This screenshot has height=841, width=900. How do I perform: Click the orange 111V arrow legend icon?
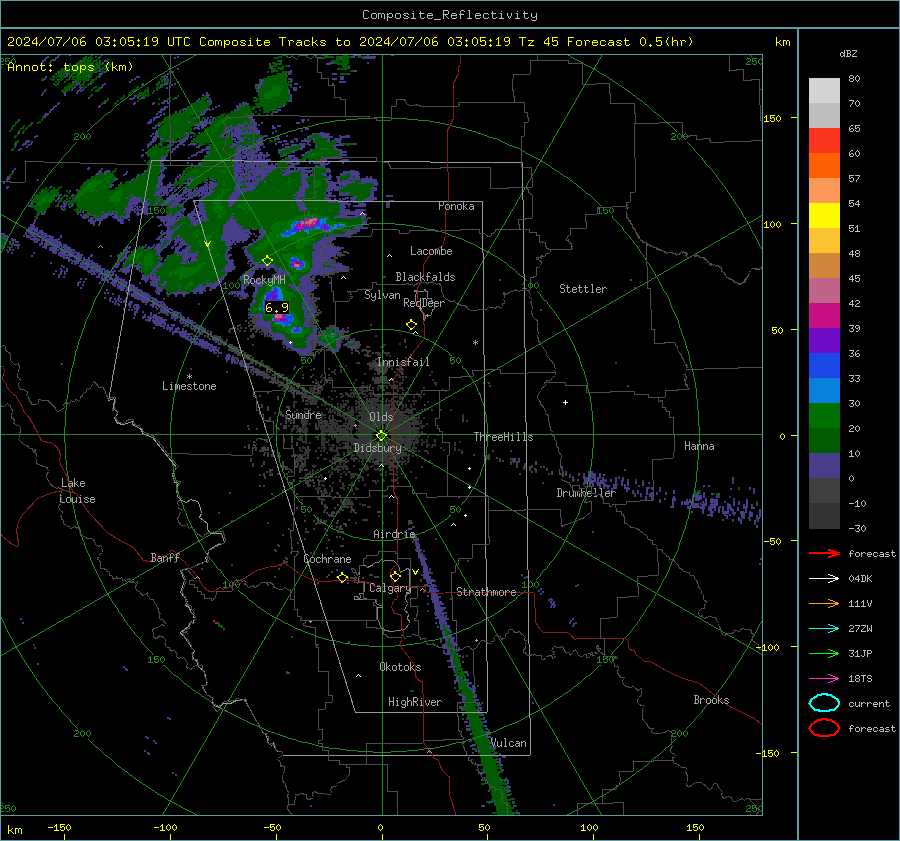824,603
